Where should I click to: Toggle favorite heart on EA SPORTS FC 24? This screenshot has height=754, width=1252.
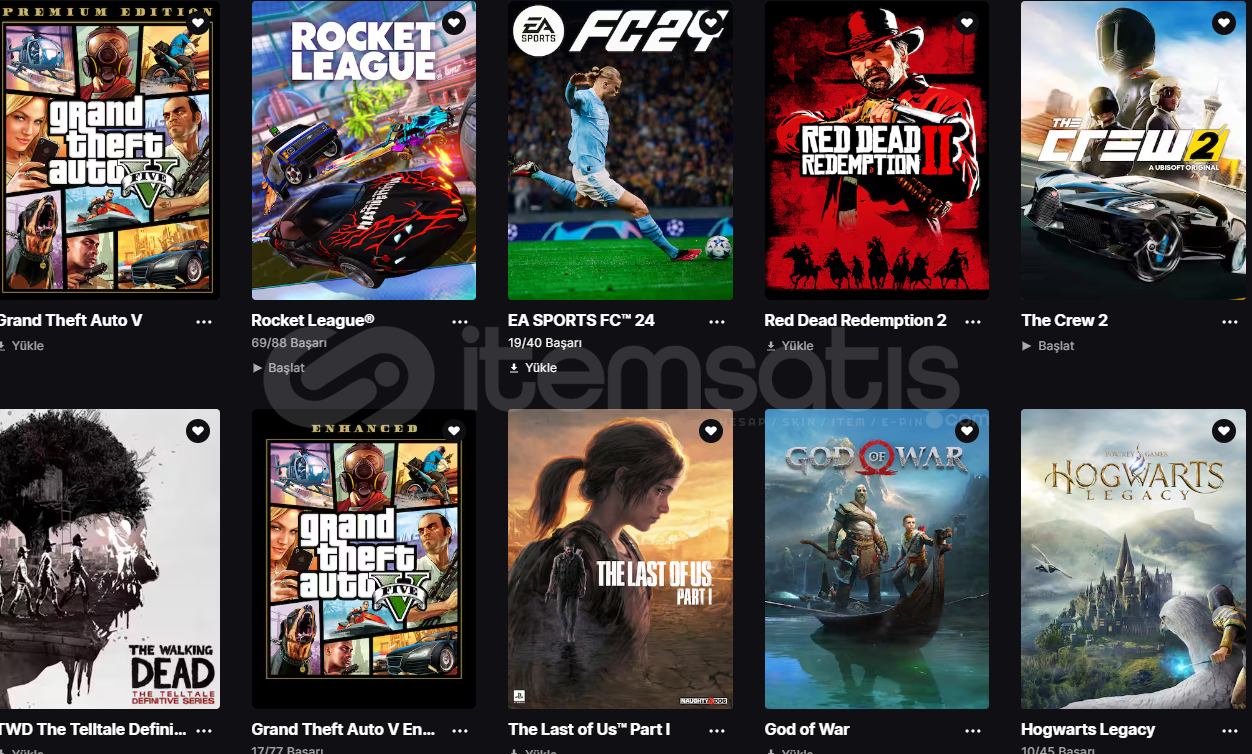[x=711, y=22]
